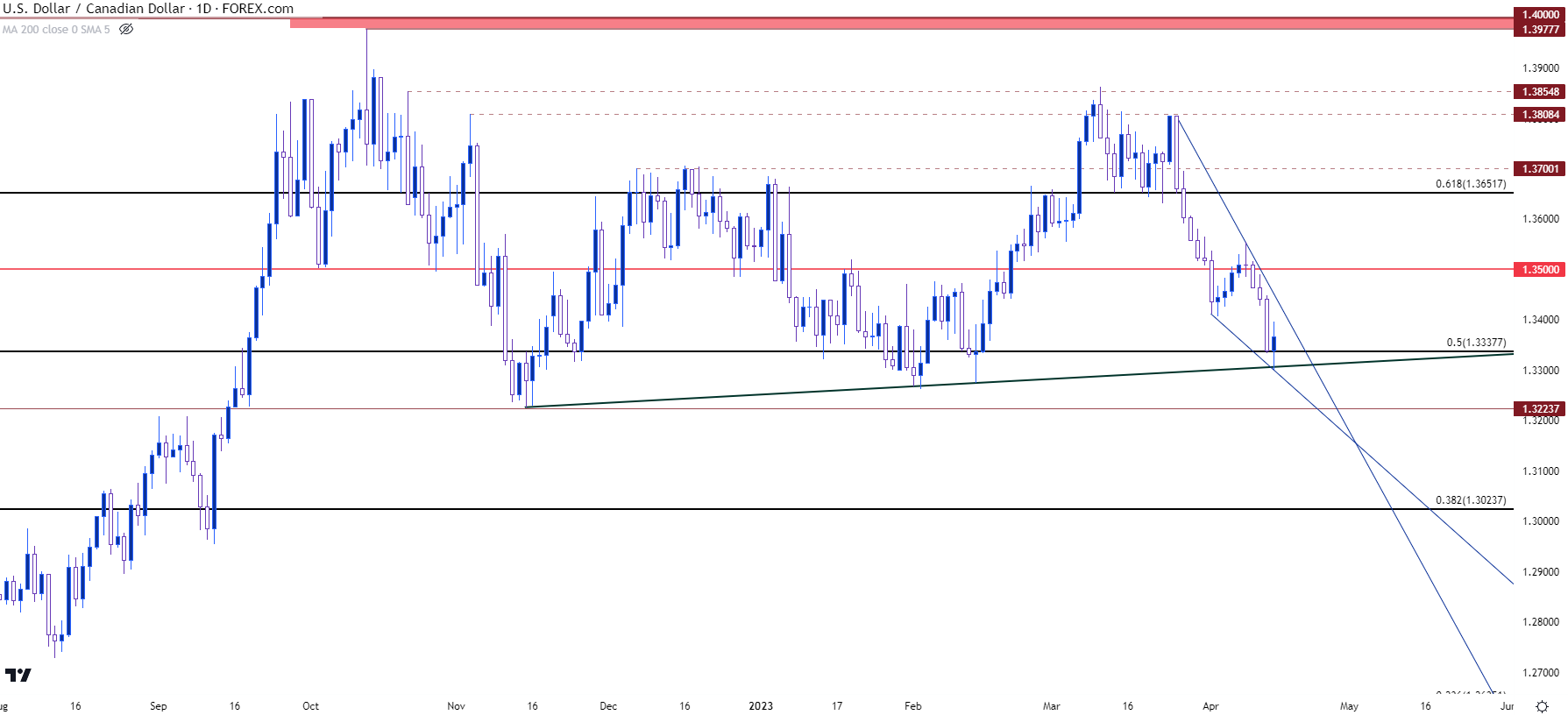Select the red resistance zone rectangle
The image size is (1568, 715).
876,24
